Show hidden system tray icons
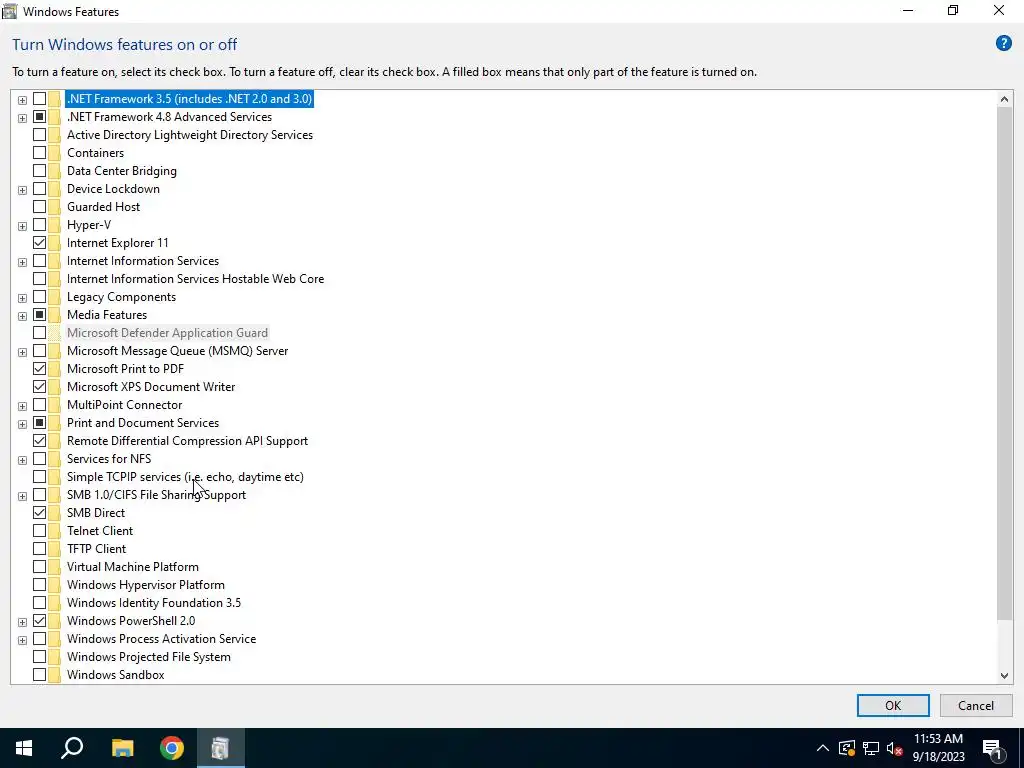This screenshot has height=768, width=1024. [823, 748]
